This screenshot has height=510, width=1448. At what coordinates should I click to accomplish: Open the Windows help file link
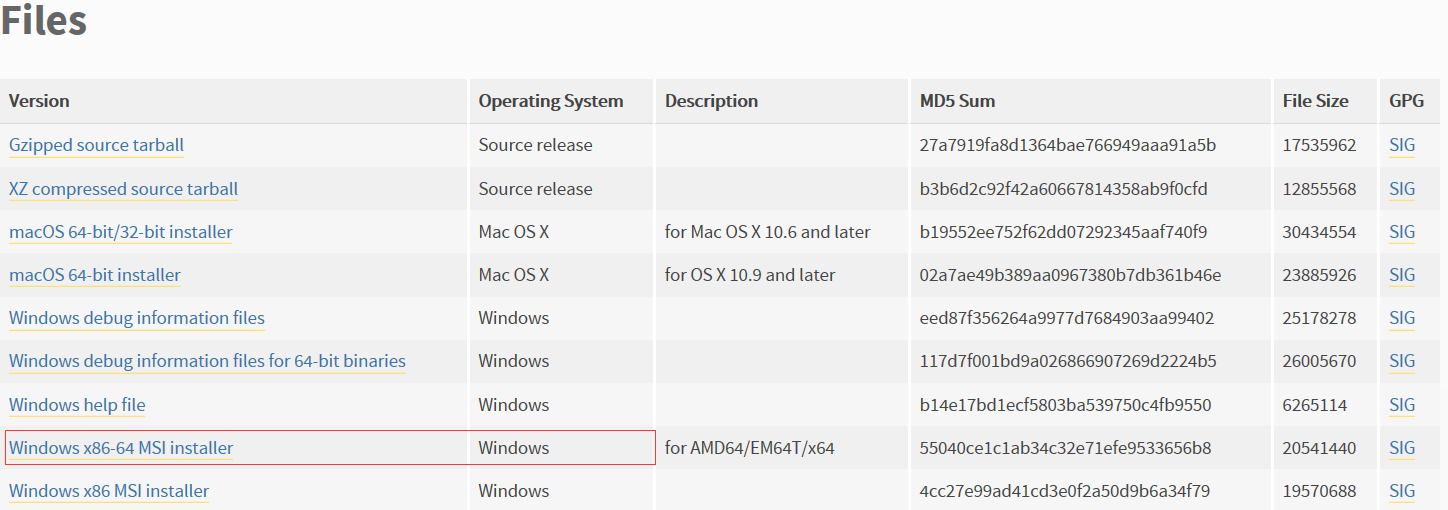tap(77, 405)
